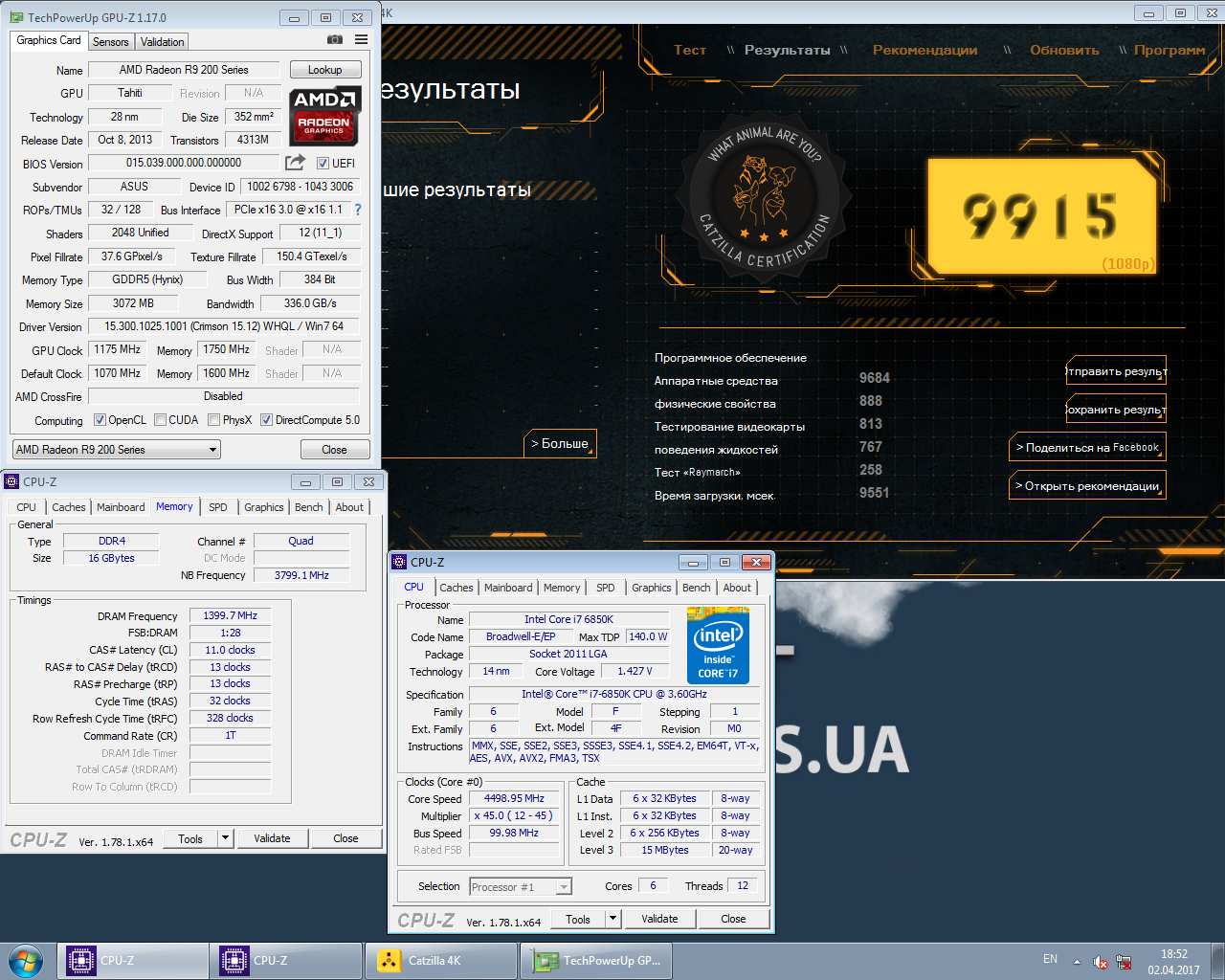Screen dimensions: 1225x980
Task: Click Validate in the memory CPU-Z window
Action: [272, 838]
